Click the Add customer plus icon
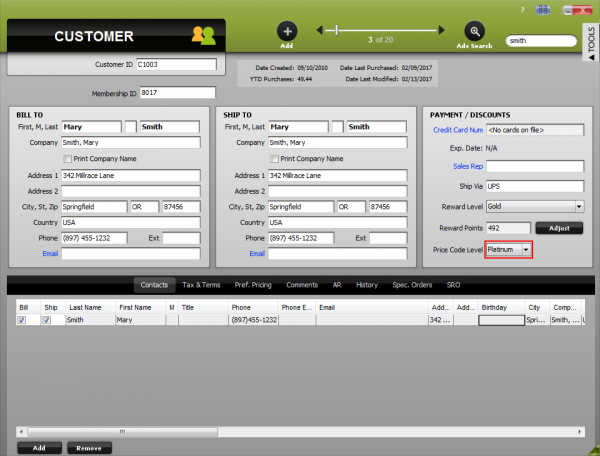Screen dimensions: 600x456 point(287,31)
